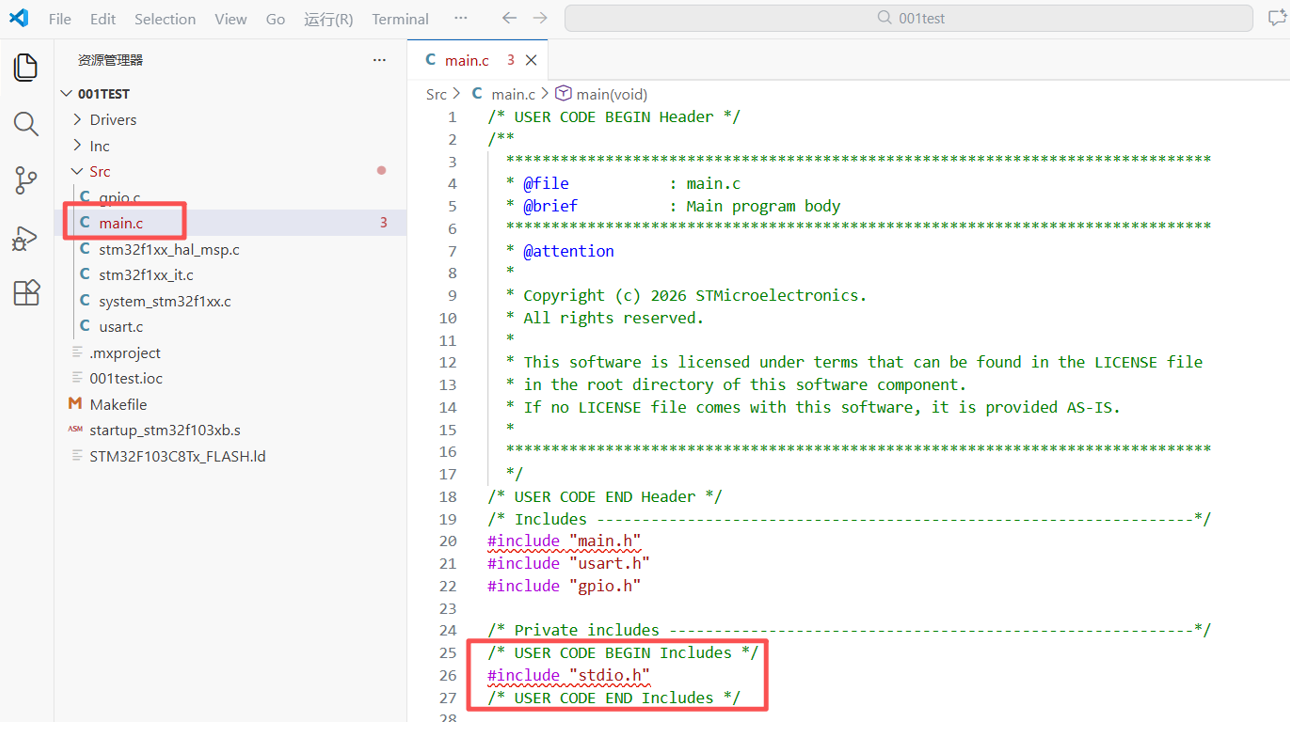
Task: Open the View menu
Action: click(231, 19)
